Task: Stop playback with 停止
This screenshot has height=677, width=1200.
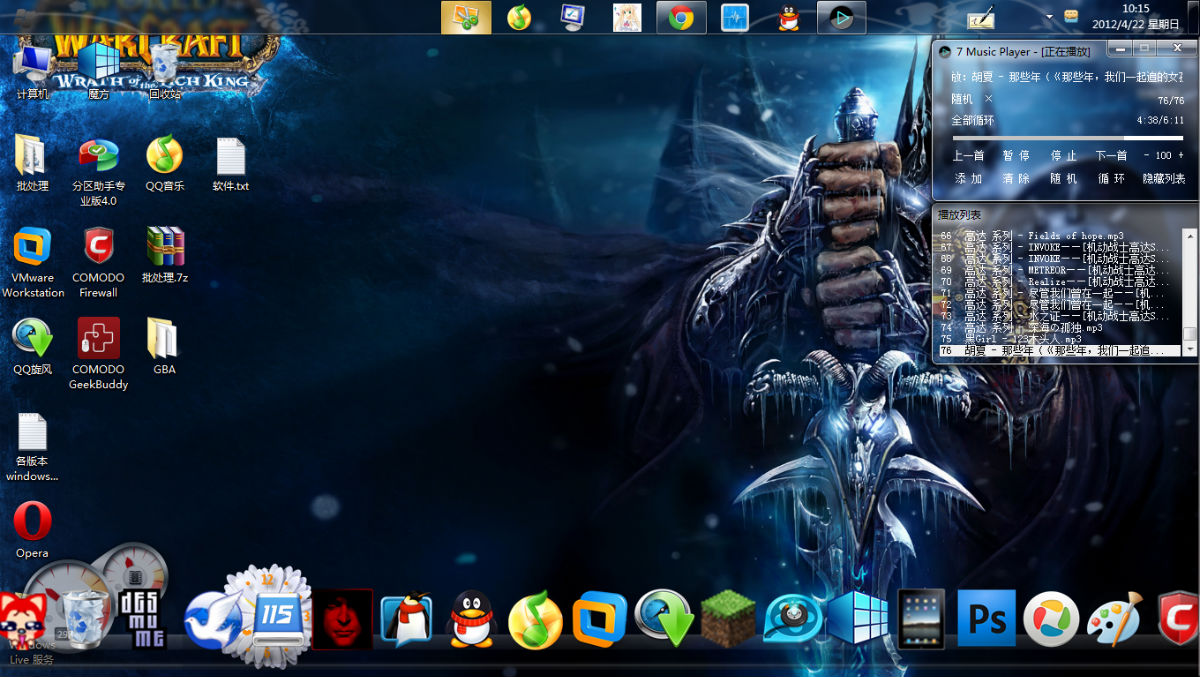Action: pos(1064,155)
